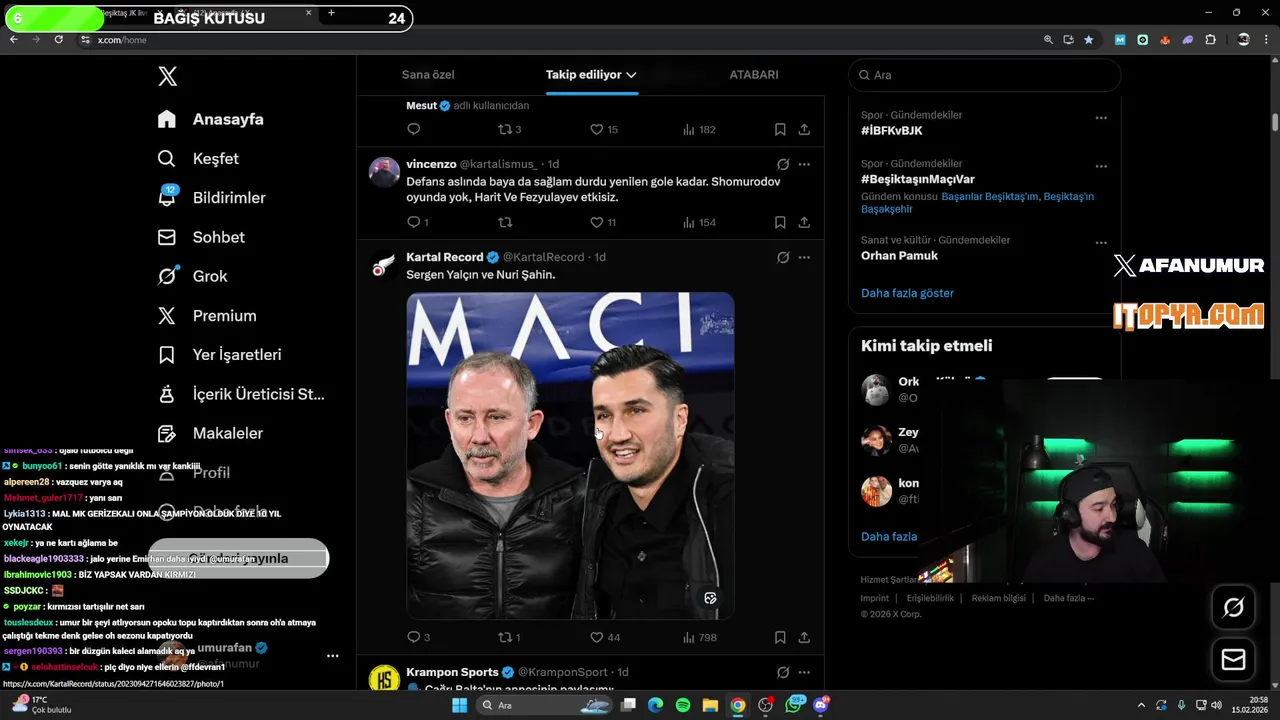The image size is (1280, 720).
Task: Open Orhan Pamuk trending topic
Action: (899, 255)
